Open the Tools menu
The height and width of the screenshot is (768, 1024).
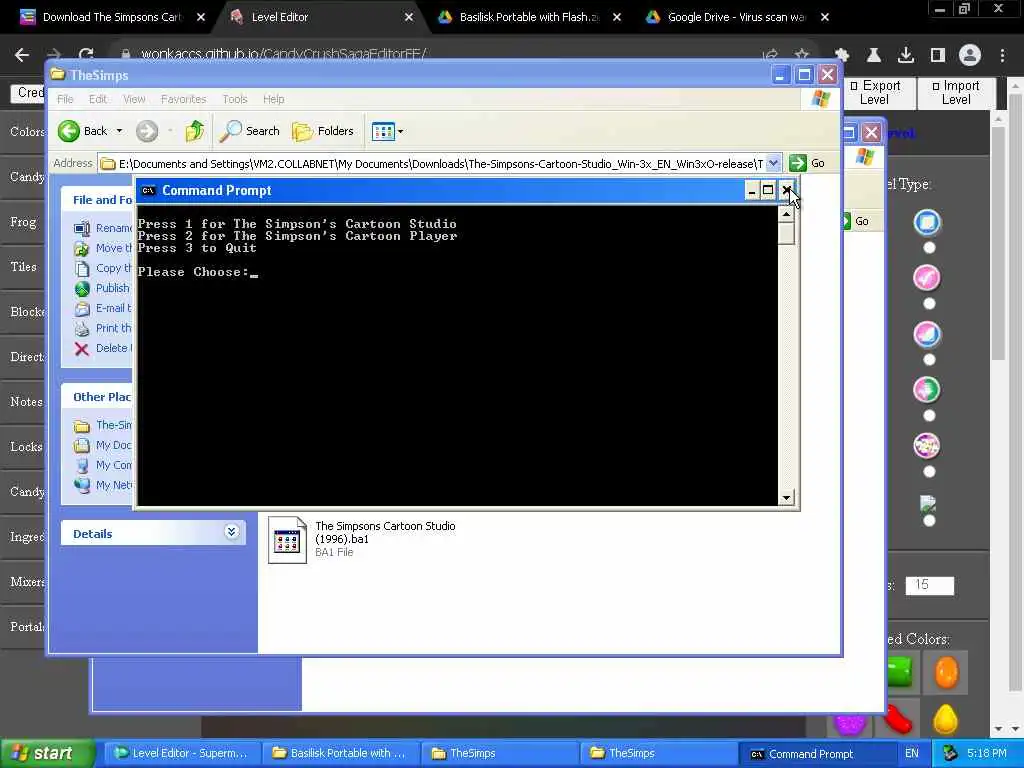pyautogui.click(x=234, y=99)
